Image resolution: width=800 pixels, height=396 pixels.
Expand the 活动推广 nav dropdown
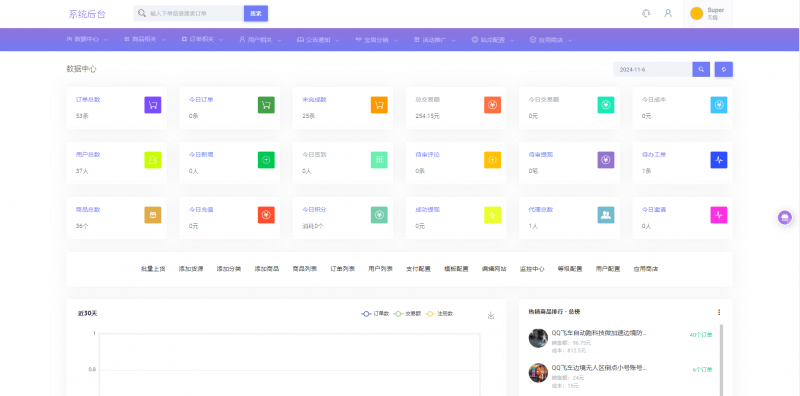435,39
